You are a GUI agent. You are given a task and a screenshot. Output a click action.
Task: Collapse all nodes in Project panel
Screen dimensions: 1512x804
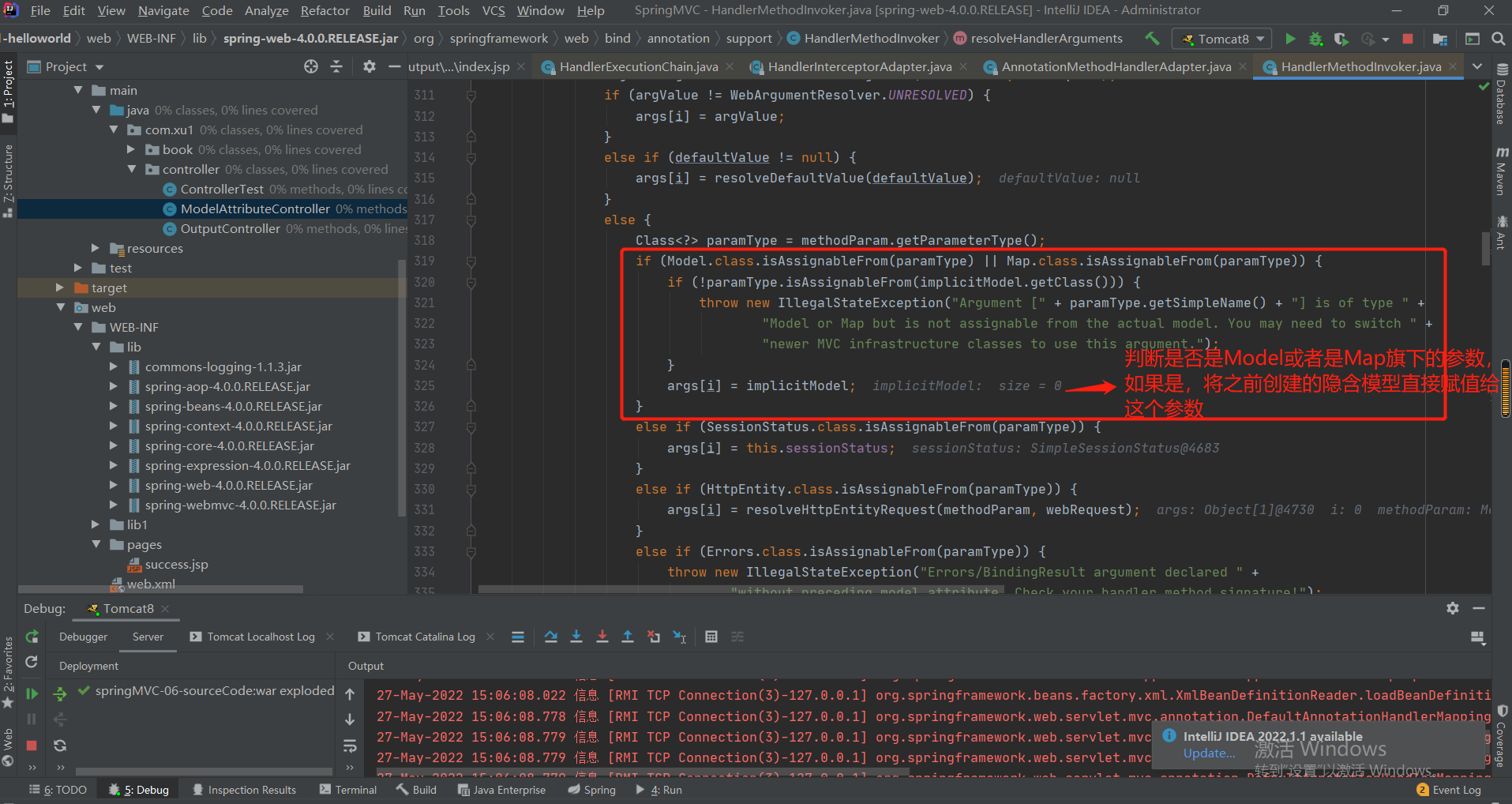tap(336, 67)
